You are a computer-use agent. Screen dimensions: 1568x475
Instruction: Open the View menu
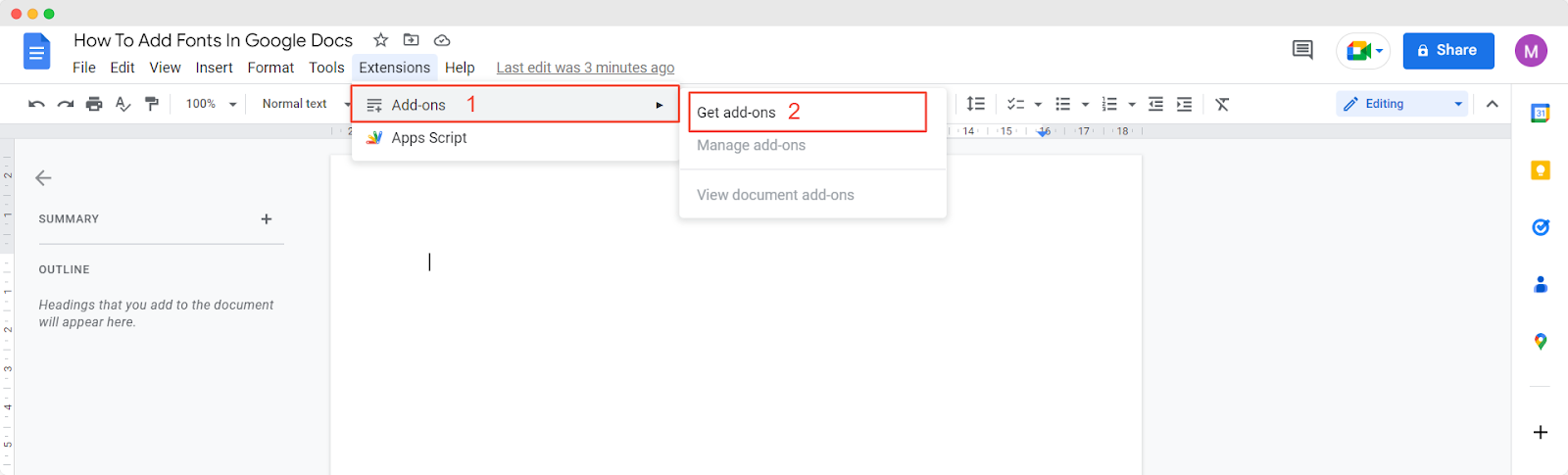point(165,68)
